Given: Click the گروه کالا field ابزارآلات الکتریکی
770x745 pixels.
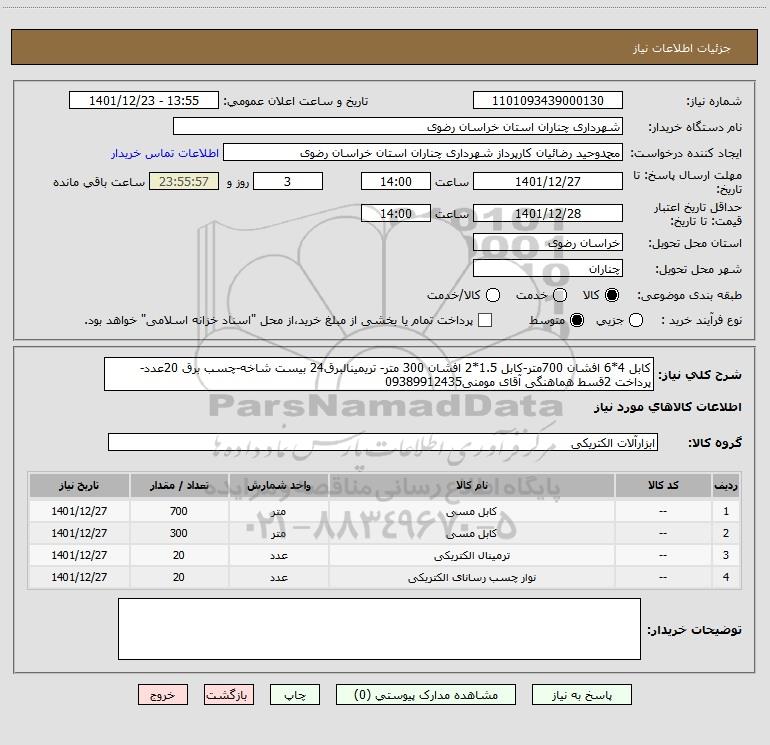Looking at the screenshot, I should [383, 442].
